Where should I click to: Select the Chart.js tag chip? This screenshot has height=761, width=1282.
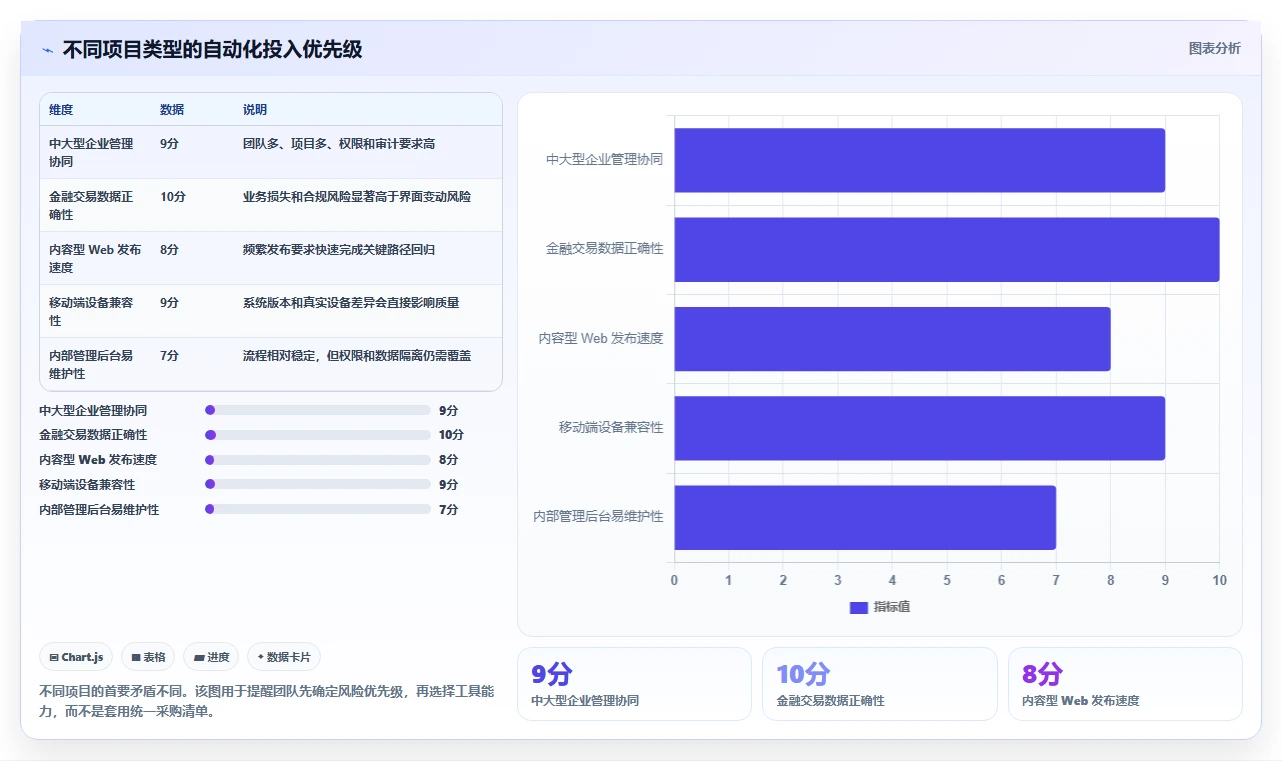[x=77, y=657]
